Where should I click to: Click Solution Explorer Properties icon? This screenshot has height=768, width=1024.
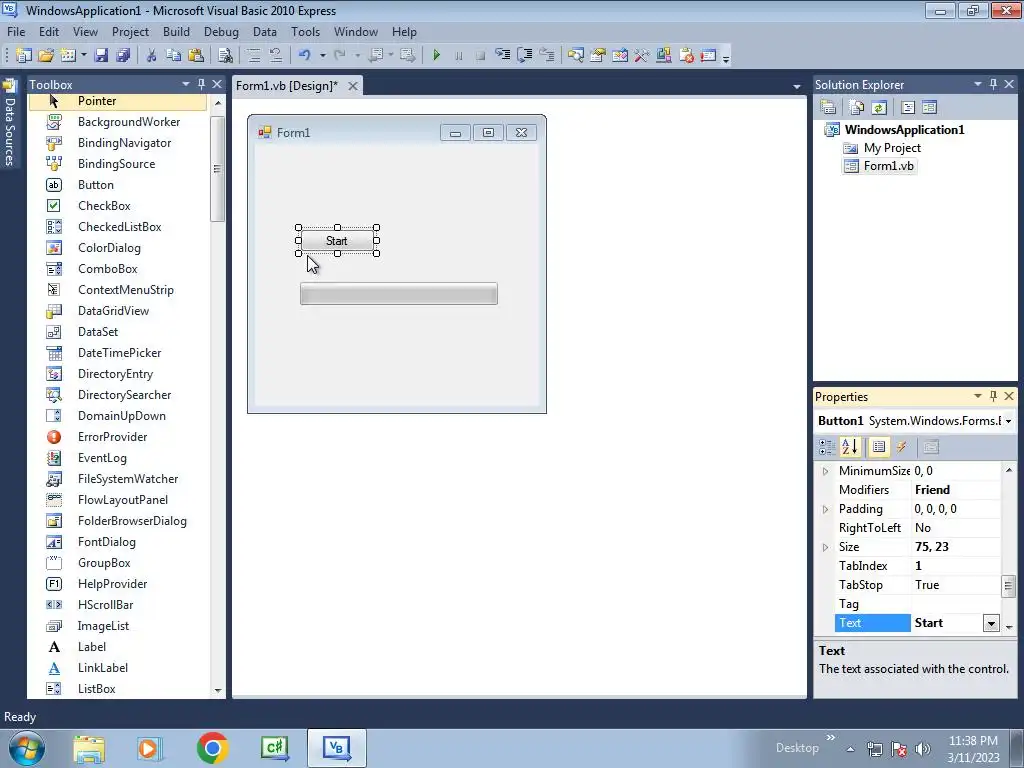click(x=828, y=107)
